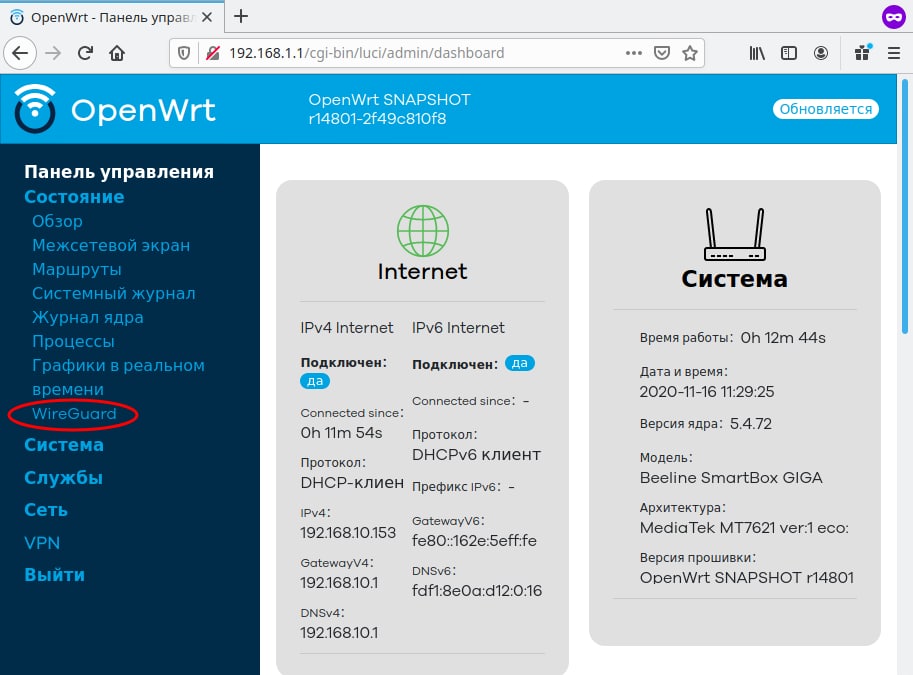Click Выйти to log out
The height and width of the screenshot is (675, 913).
point(54,575)
